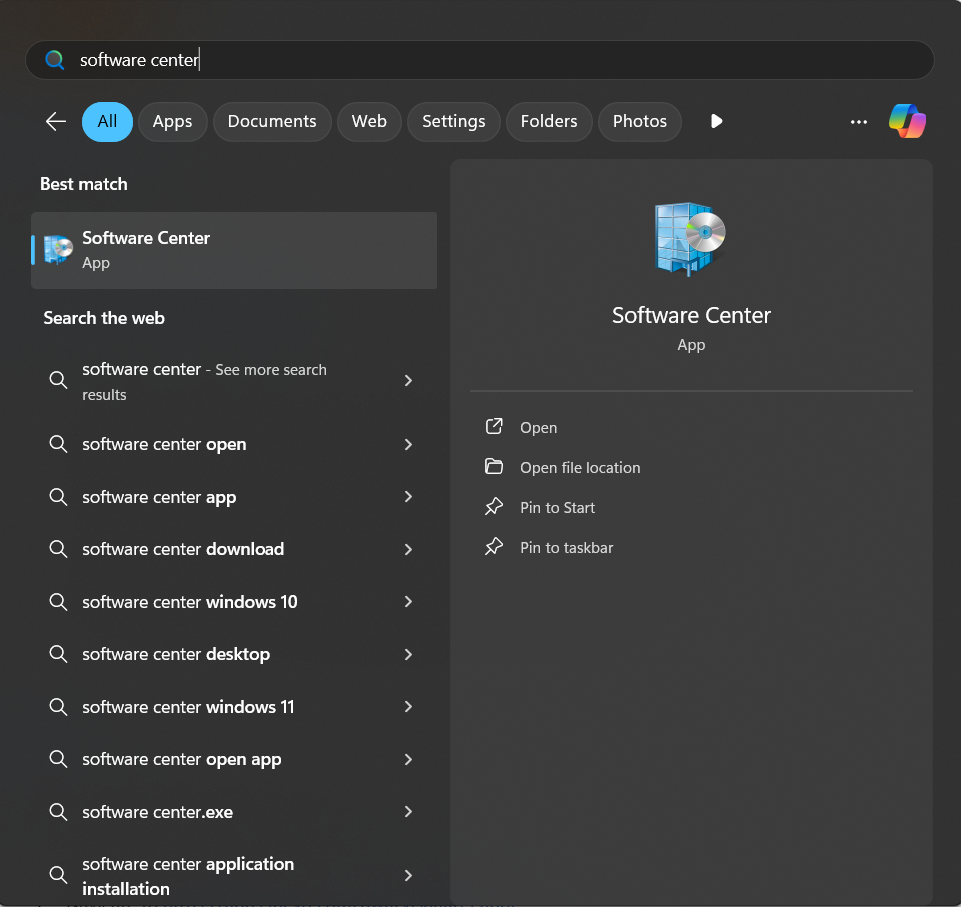Open the Software Center best match result

(x=234, y=250)
